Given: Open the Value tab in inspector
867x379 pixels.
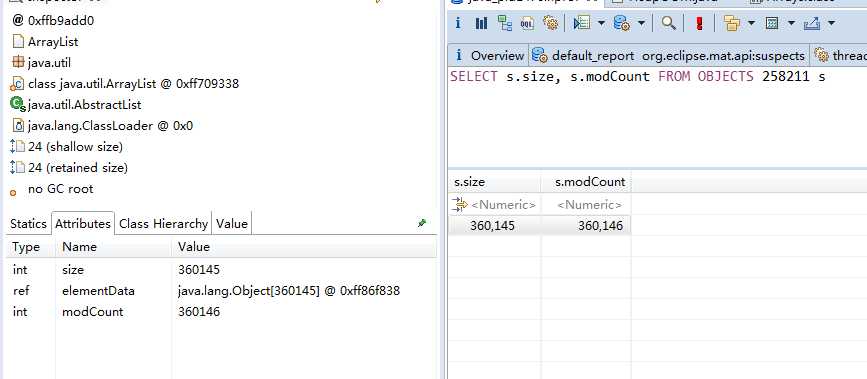Looking at the screenshot, I should [x=232, y=224].
